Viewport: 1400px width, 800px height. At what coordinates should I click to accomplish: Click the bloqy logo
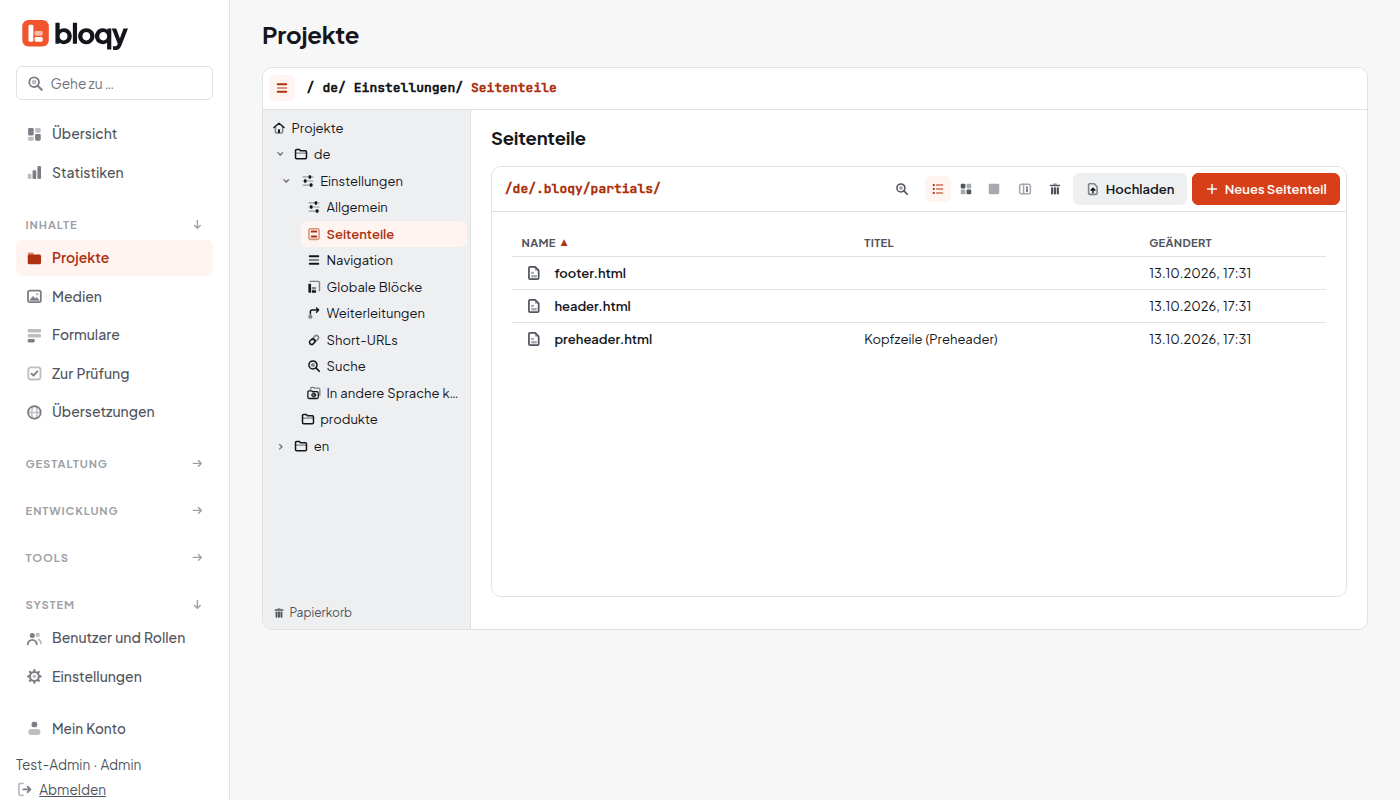75,34
